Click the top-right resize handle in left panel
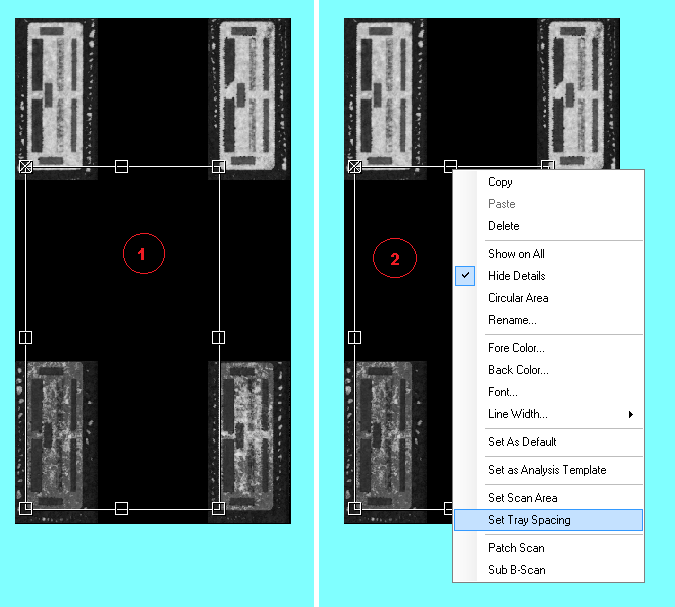Image resolution: width=675 pixels, height=607 pixels. 218,166
